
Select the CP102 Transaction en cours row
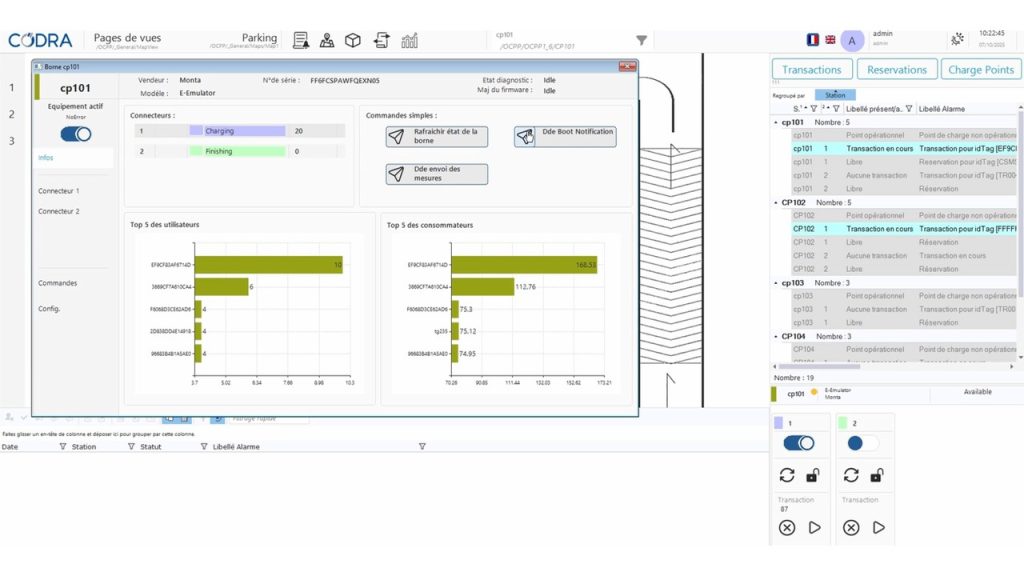tap(878, 229)
